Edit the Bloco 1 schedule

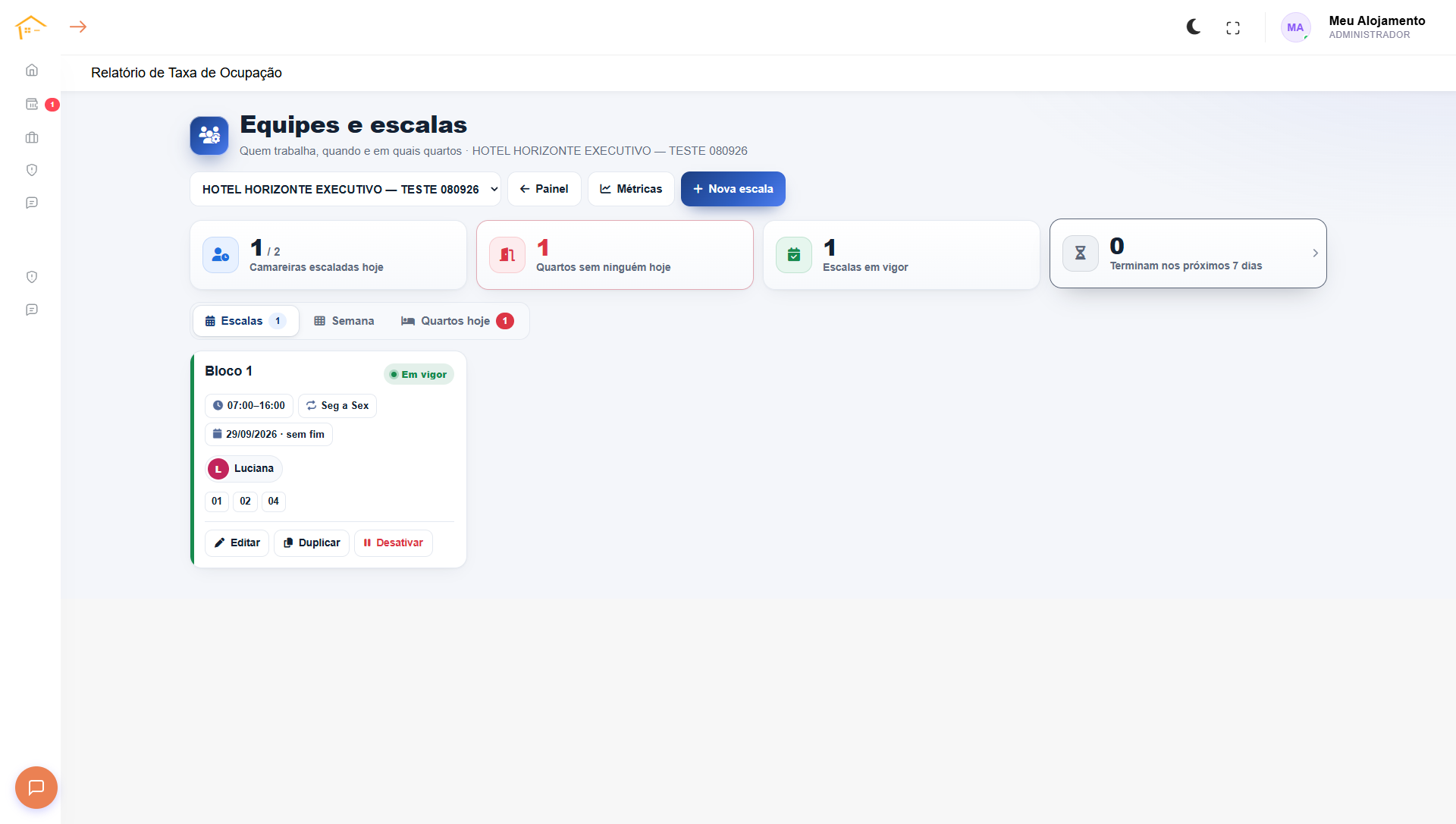pos(237,543)
